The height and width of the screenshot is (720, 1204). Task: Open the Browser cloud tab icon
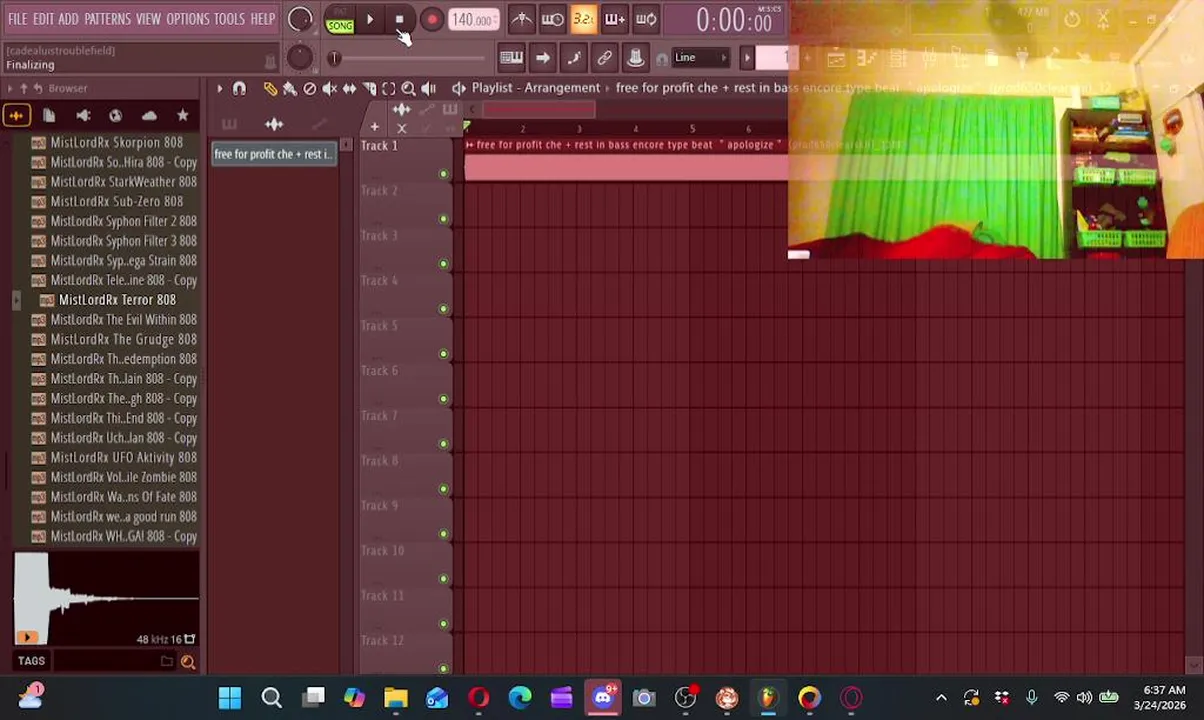149,116
